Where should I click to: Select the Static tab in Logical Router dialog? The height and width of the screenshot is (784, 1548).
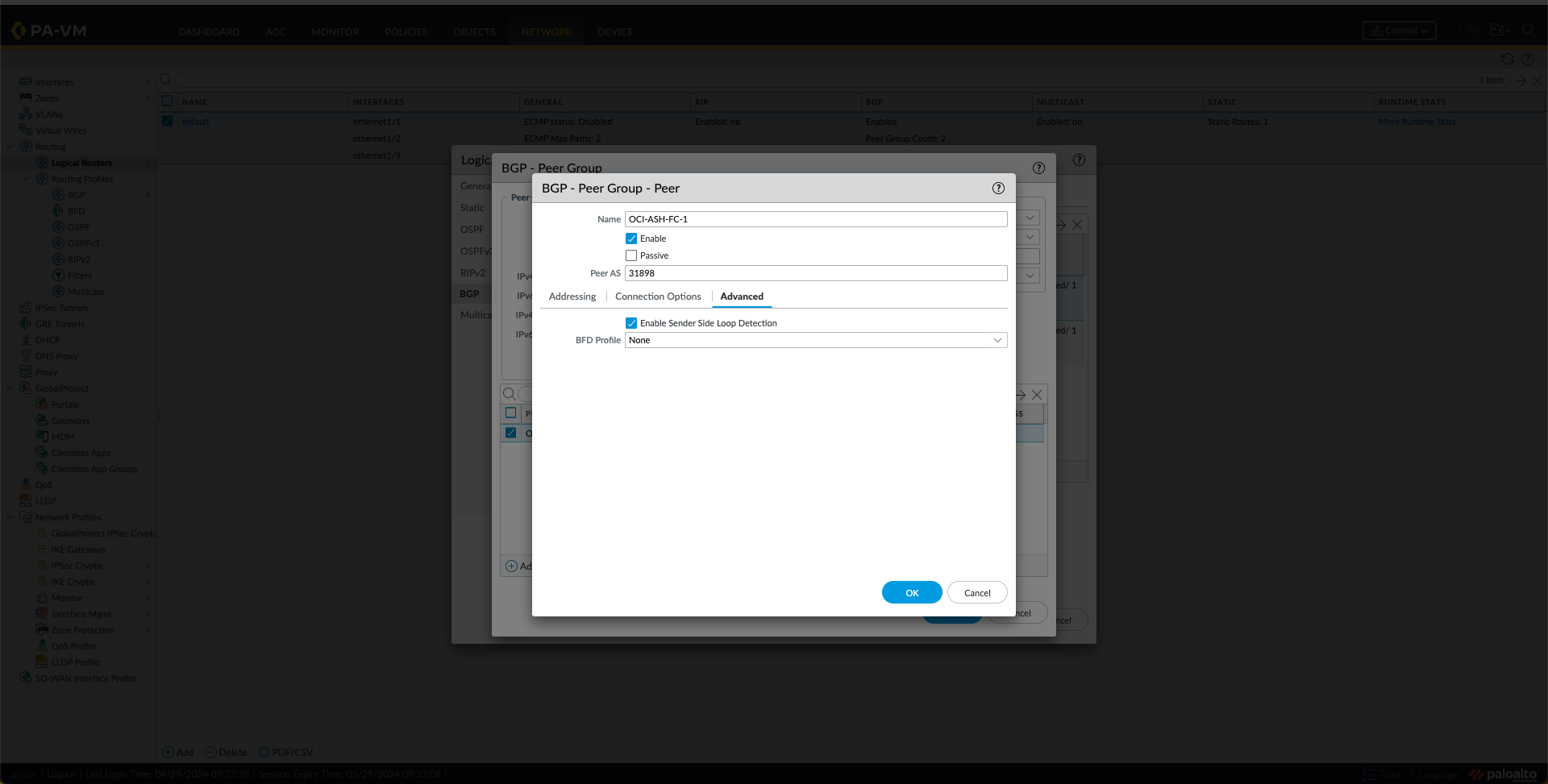coord(472,208)
